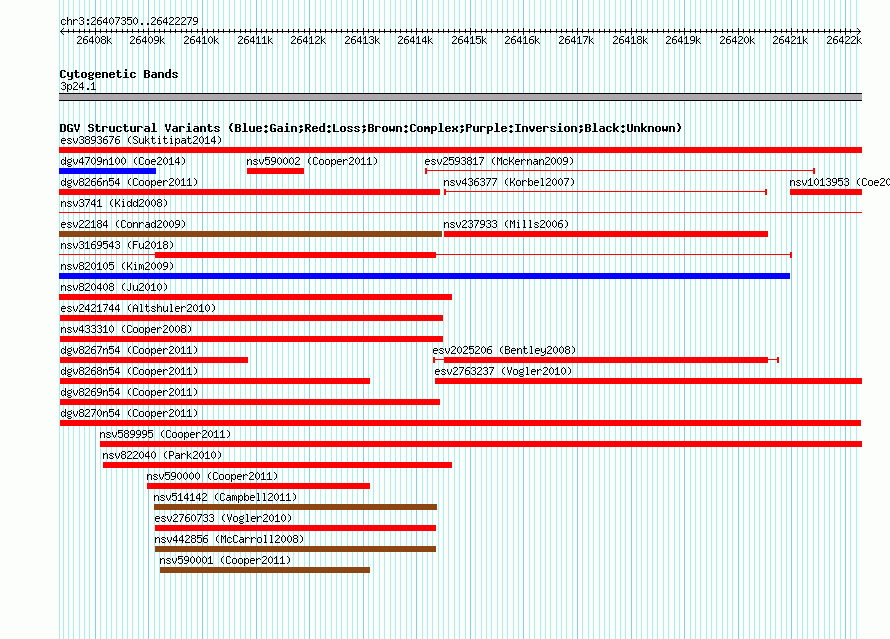The image size is (890, 639).
Task: Select the nsv1013953 variant label
Action: 839,182
